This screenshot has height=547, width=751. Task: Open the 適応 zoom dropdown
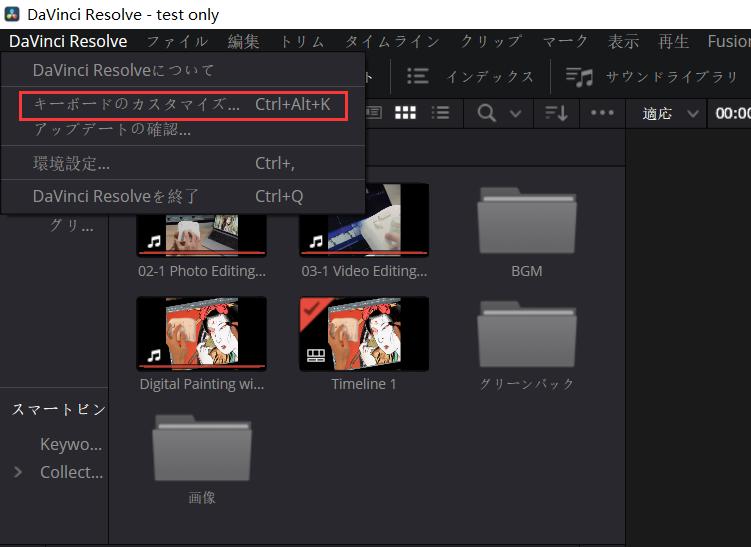[671, 114]
